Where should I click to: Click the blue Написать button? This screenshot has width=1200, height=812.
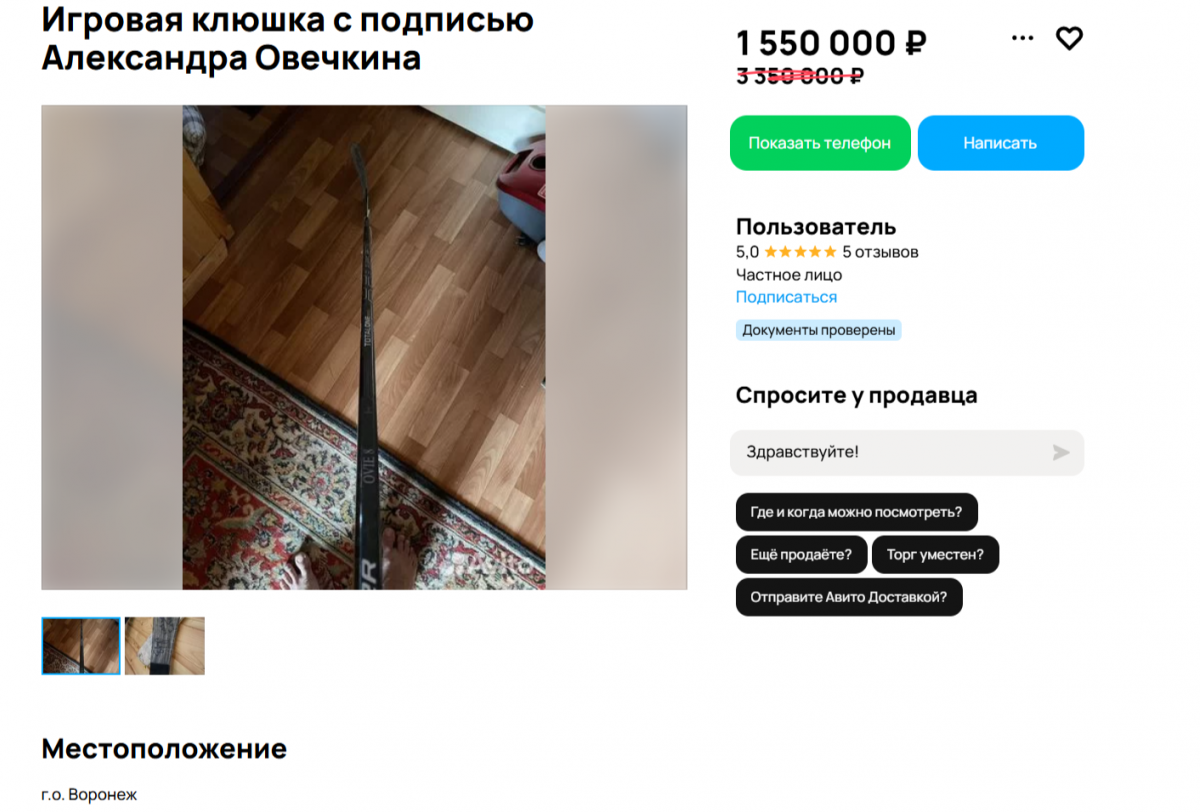tap(1001, 143)
